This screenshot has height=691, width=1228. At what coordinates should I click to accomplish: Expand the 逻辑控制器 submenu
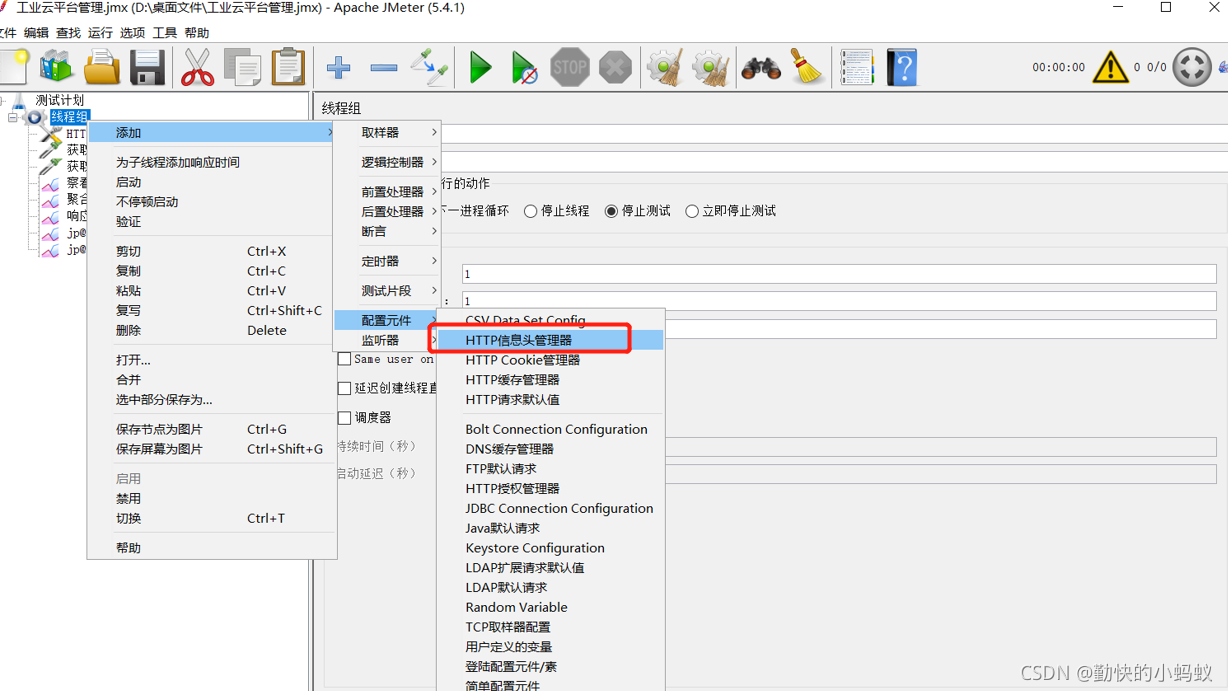(387, 162)
